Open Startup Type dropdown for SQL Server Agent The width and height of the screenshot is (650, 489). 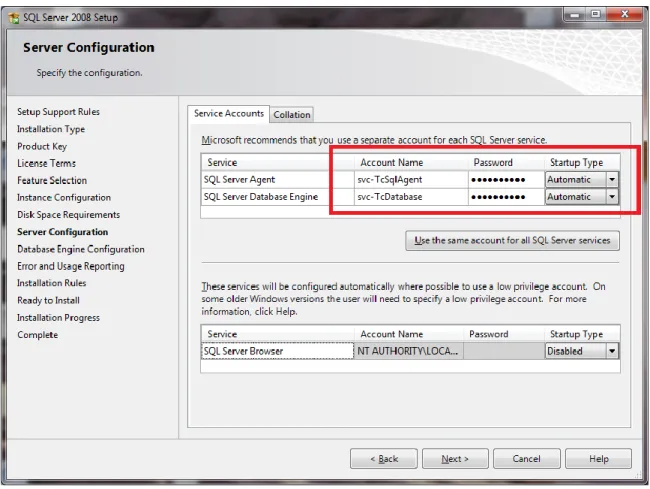612,179
